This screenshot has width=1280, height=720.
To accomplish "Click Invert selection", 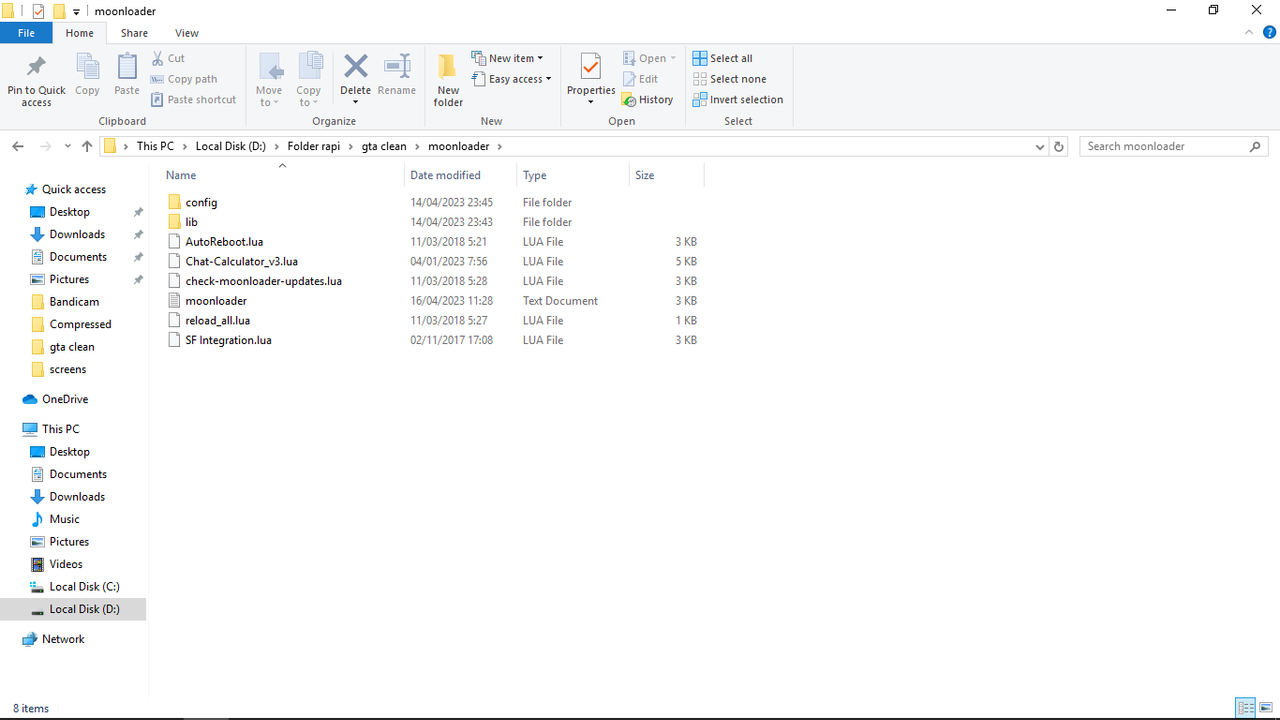I will point(738,100).
